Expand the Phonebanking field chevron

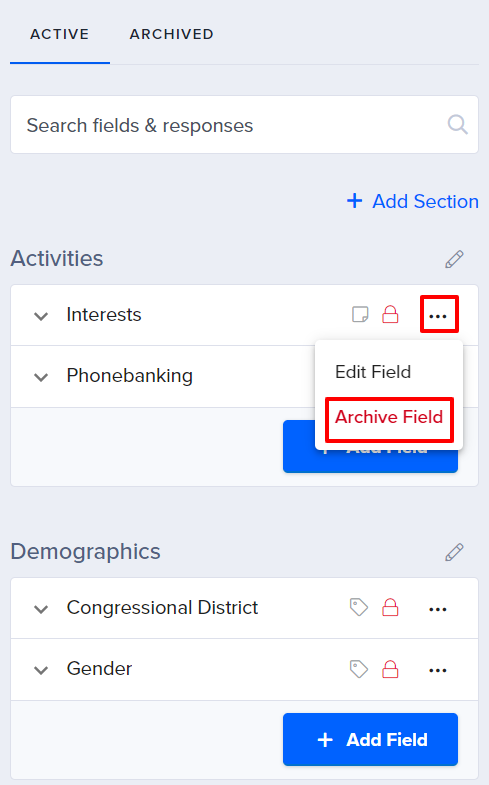41,377
